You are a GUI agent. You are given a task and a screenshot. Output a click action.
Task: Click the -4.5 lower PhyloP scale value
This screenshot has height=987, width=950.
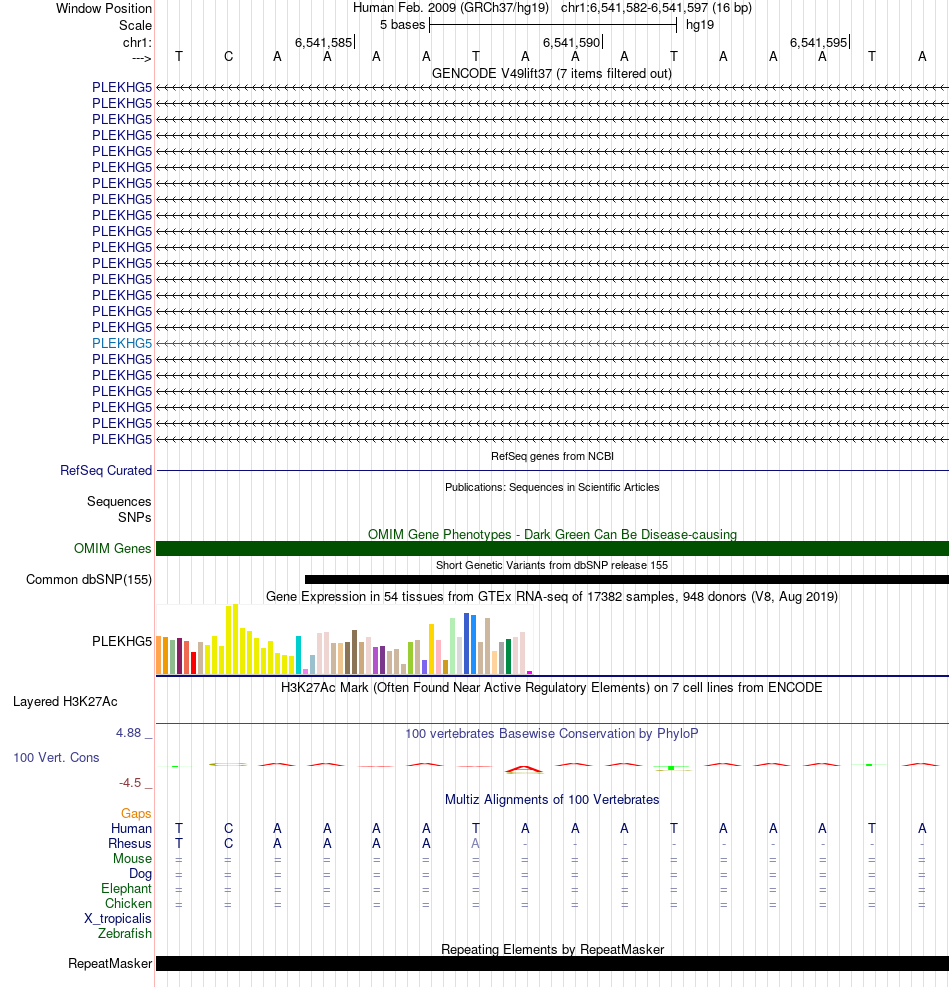click(130, 782)
